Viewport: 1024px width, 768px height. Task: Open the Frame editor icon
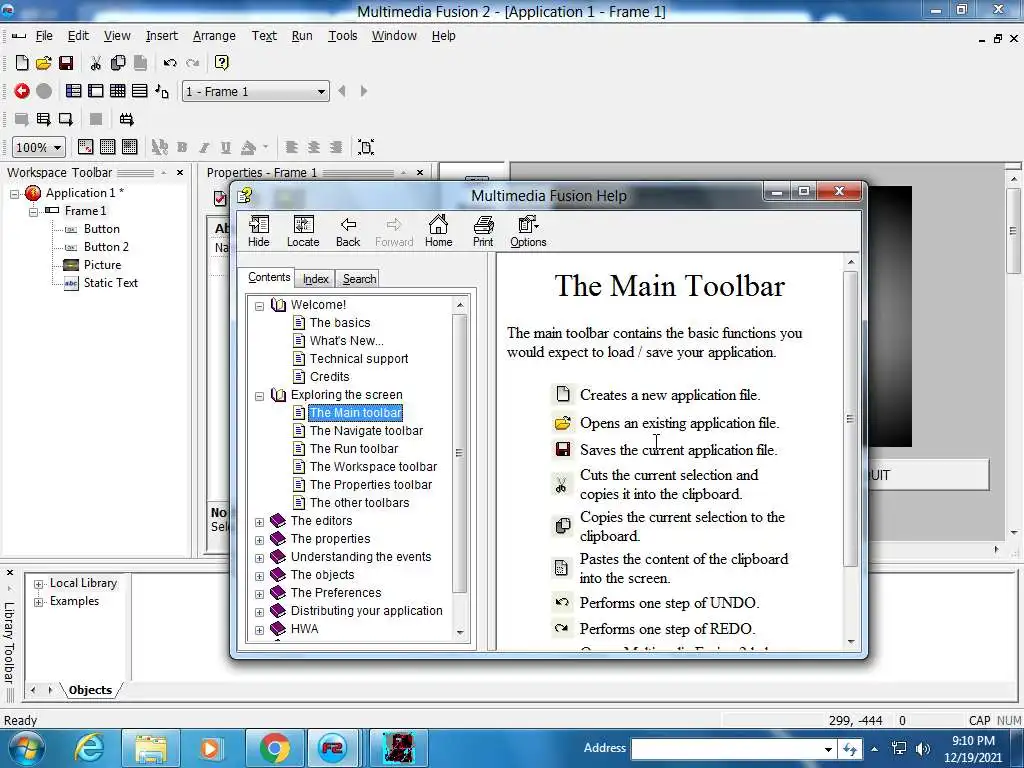point(96,91)
